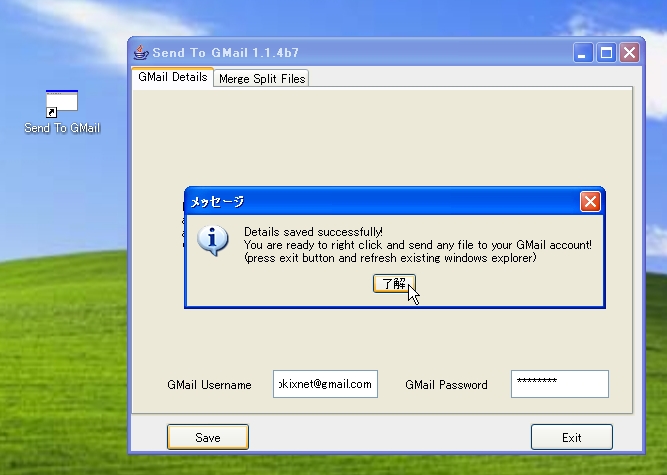The height and width of the screenshot is (475, 667).
Task: Click the メッセージ dialog title text
Action: click(x=217, y=202)
